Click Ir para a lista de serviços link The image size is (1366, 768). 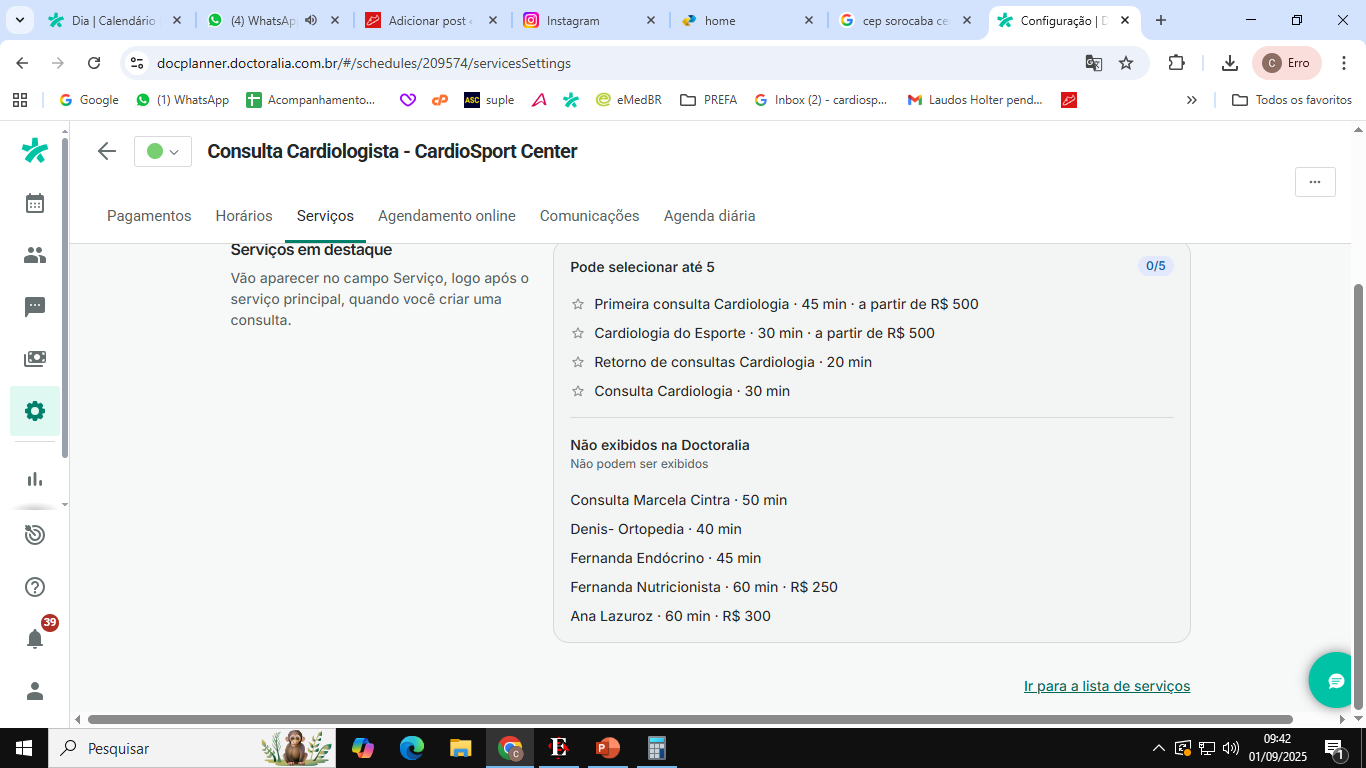(x=1106, y=686)
